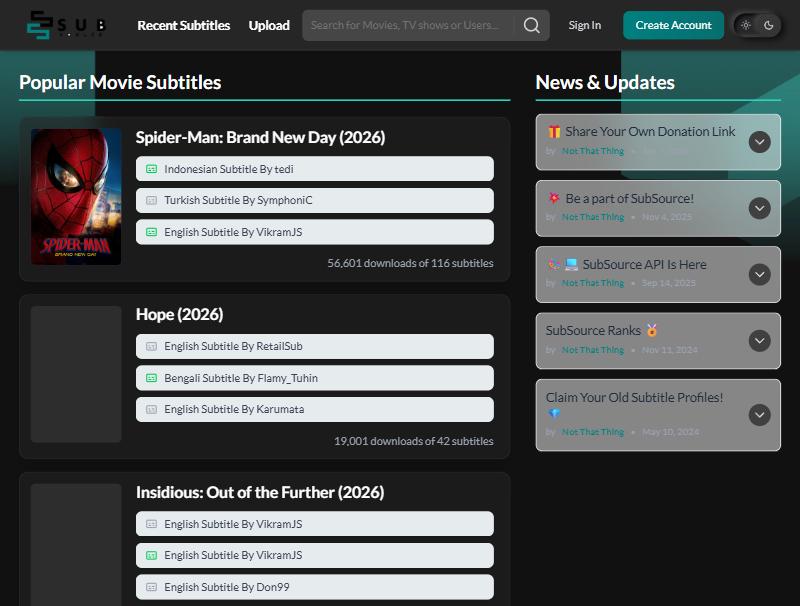Click the caption icon beside Turkish Subtitle By SymphoniC

(152, 200)
